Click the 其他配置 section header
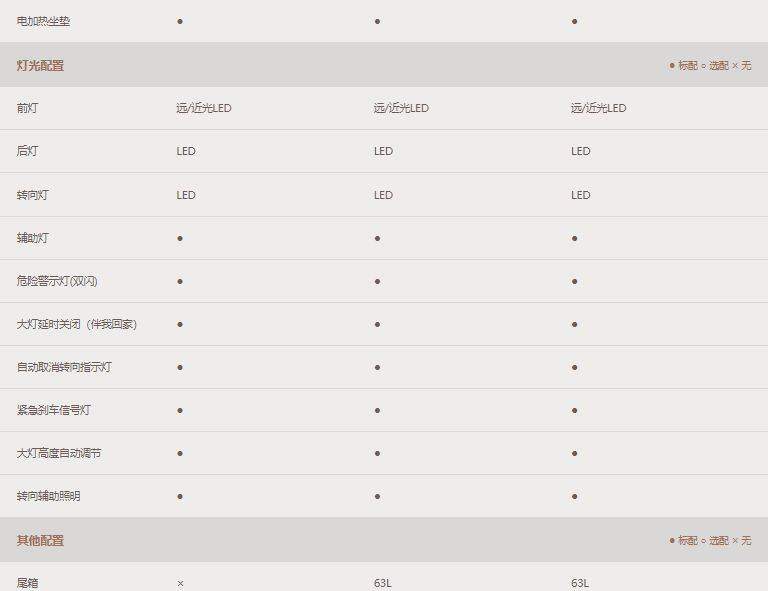Image resolution: width=768 pixels, height=591 pixels. coord(40,540)
